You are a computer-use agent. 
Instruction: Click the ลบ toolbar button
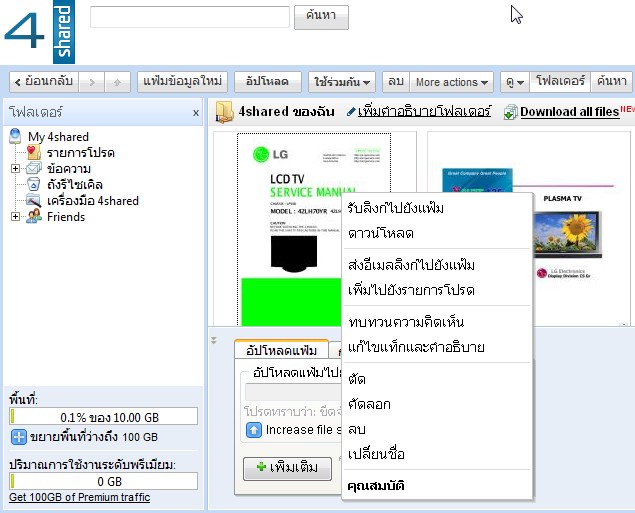396,82
